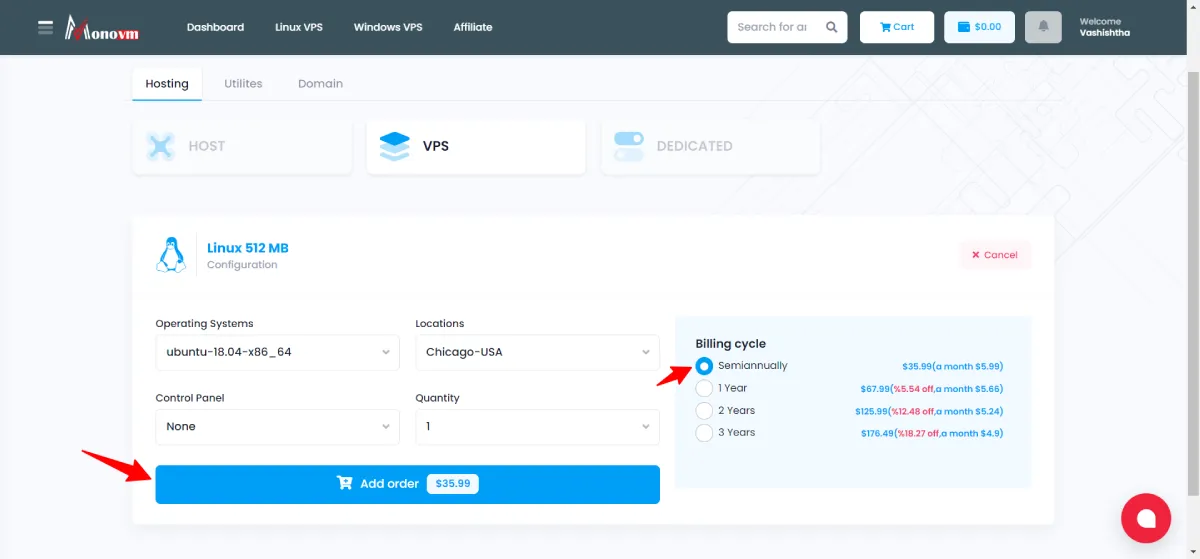1200x559 pixels.
Task: Click the Add order $35.99 button
Action: tap(407, 484)
